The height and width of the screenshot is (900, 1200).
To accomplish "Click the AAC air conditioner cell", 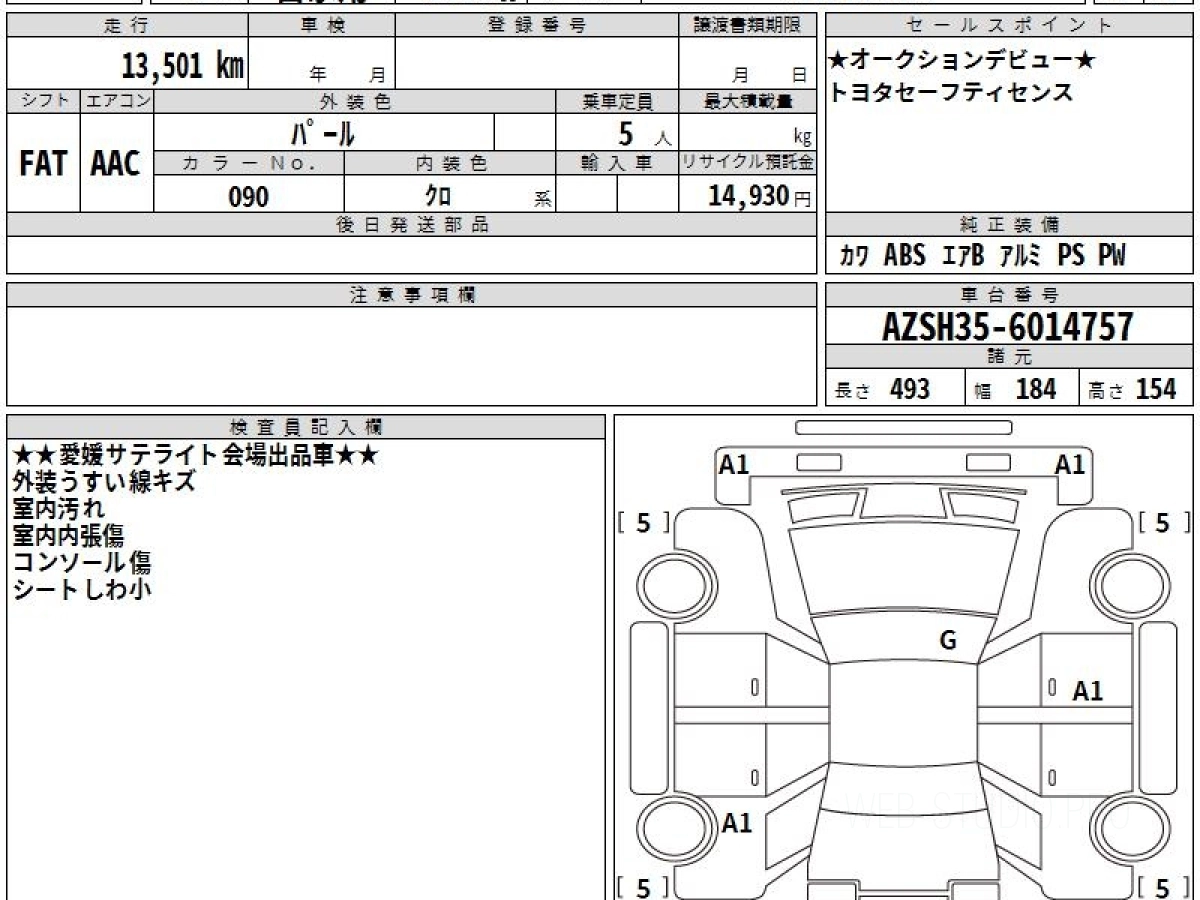I will 116,163.
